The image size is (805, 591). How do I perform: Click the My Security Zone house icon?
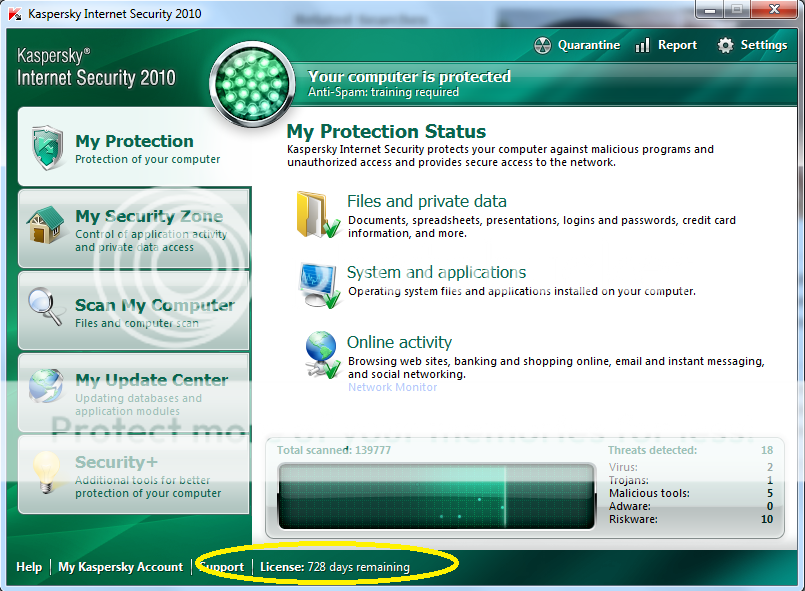45,225
